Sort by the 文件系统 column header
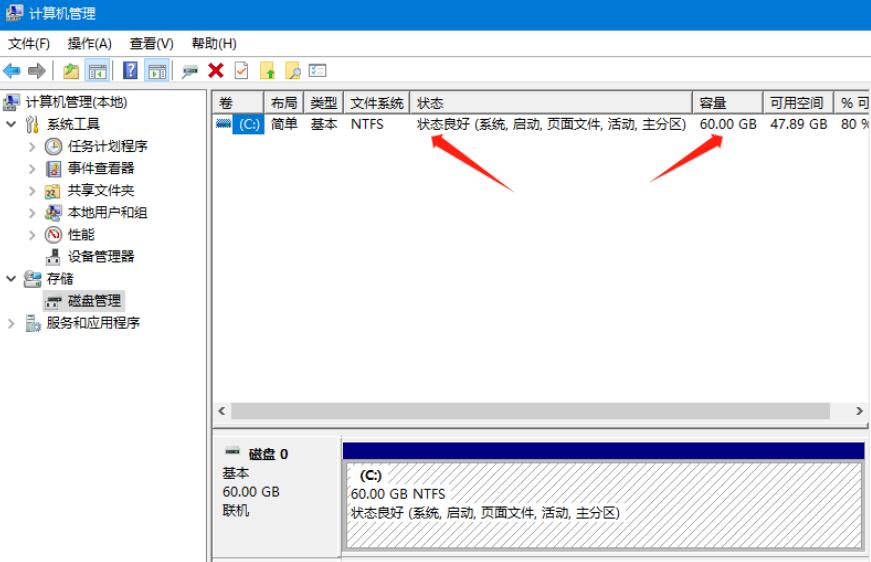Image resolution: width=871 pixels, height=562 pixels. 377,103
